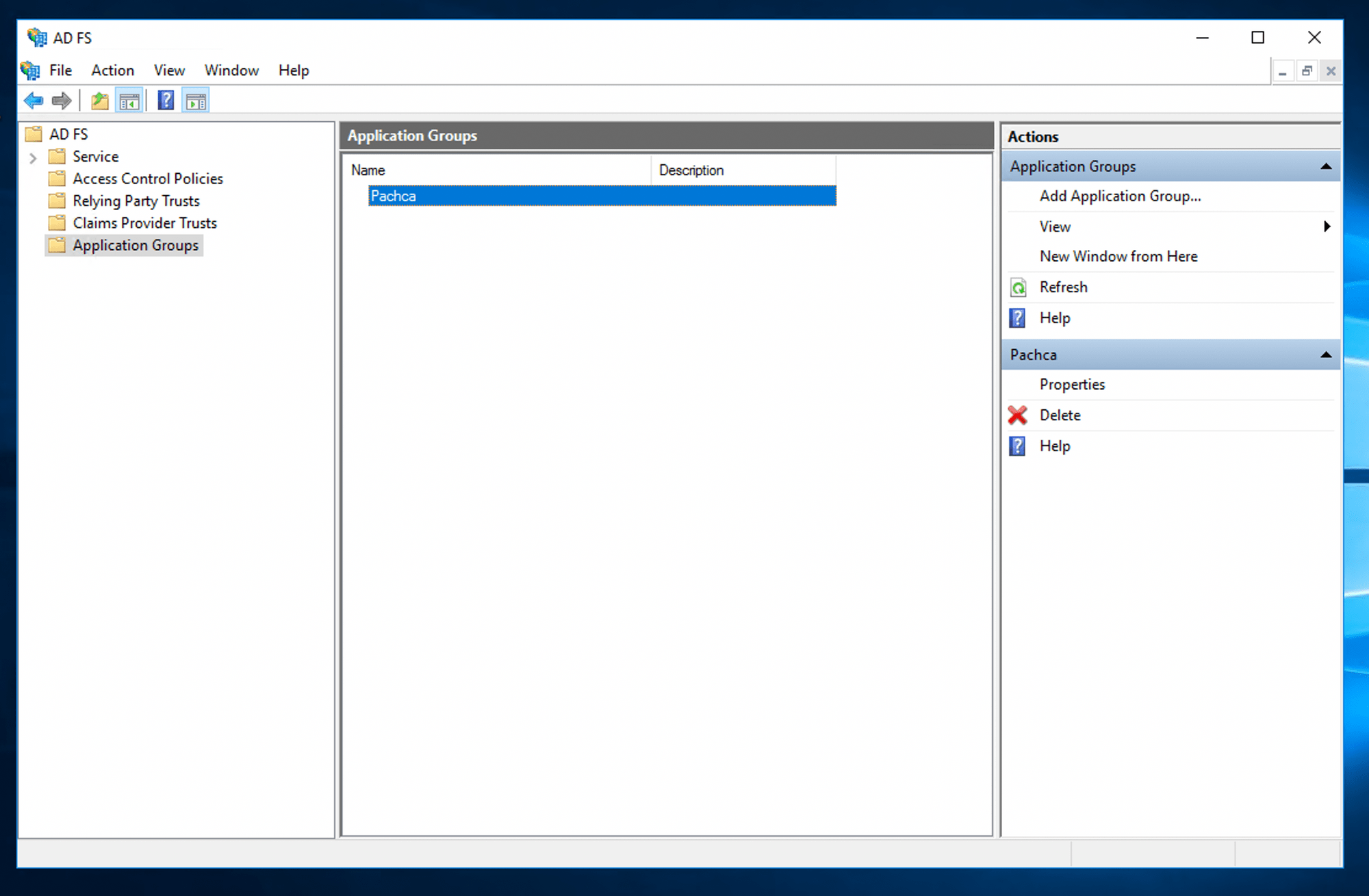Select Claims Provider Trusts folder
Image resolution: width=1369 pixels, height=896 pixels.
point(144,223)
